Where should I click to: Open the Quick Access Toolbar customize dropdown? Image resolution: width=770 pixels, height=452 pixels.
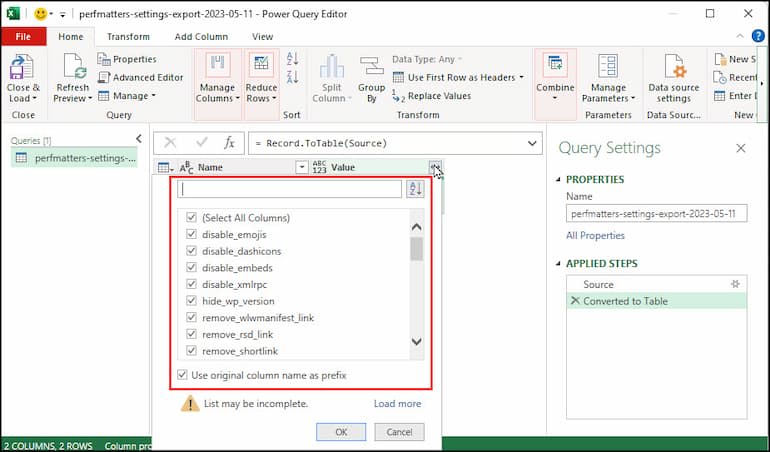click(63, 14)
